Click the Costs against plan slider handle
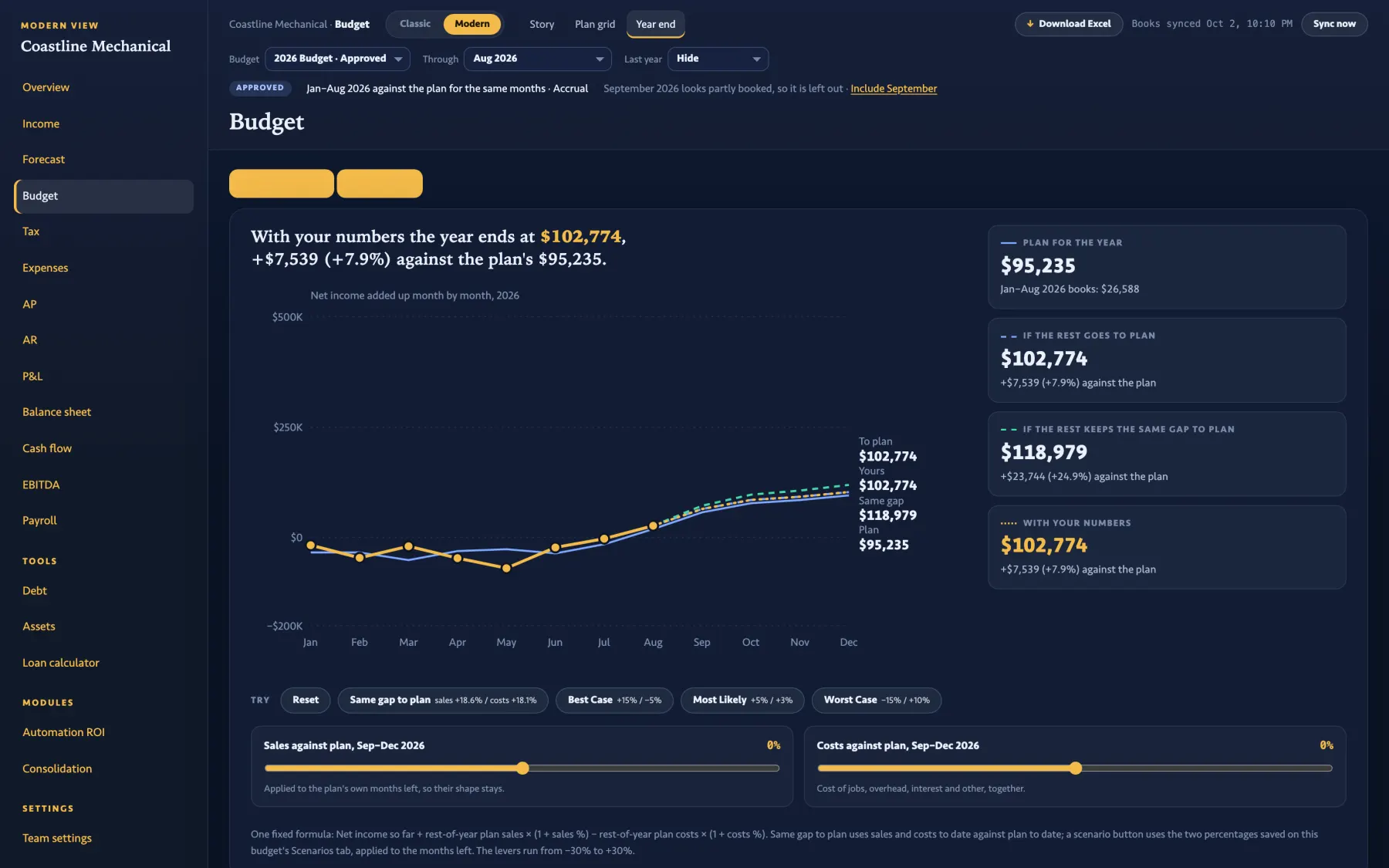1389x868 pixels. tap(1076, 768)
